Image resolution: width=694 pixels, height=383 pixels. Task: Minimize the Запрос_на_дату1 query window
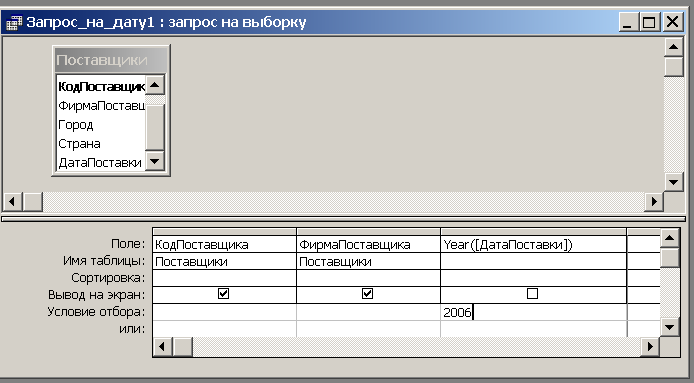click(x=628, y=22)
